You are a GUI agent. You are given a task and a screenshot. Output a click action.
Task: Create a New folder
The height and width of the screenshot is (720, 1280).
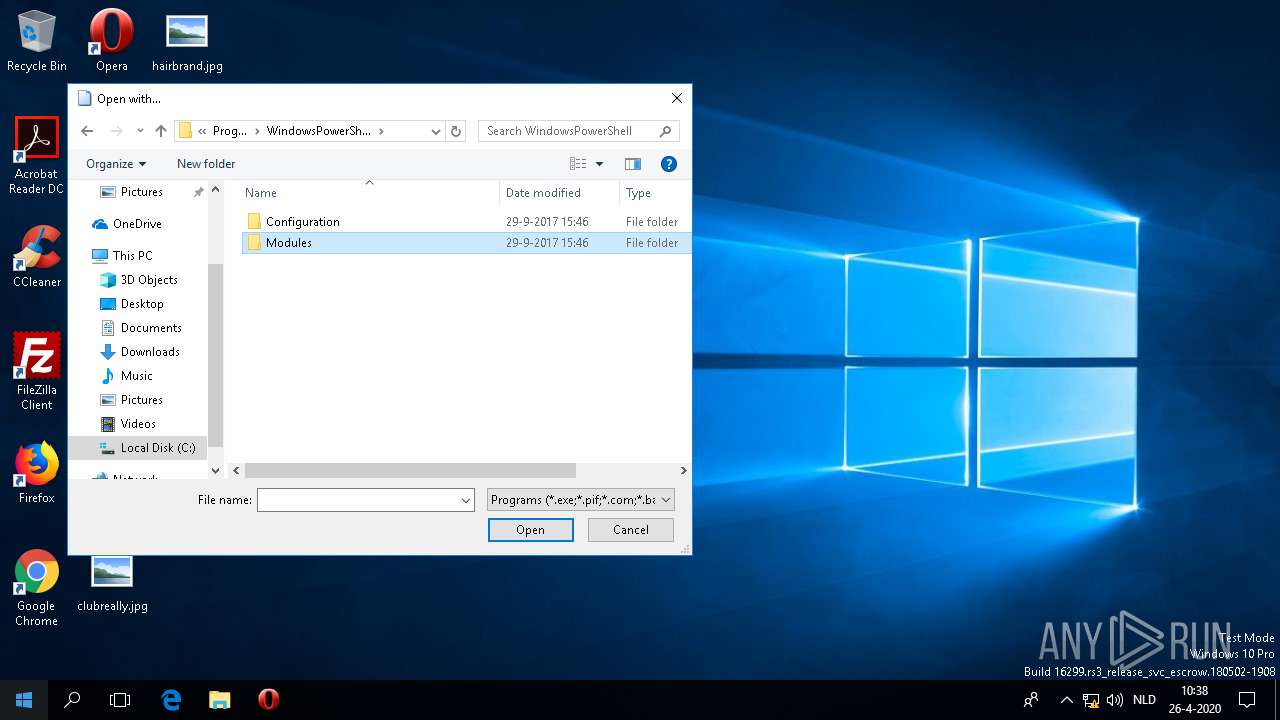(x=206, y=164)
